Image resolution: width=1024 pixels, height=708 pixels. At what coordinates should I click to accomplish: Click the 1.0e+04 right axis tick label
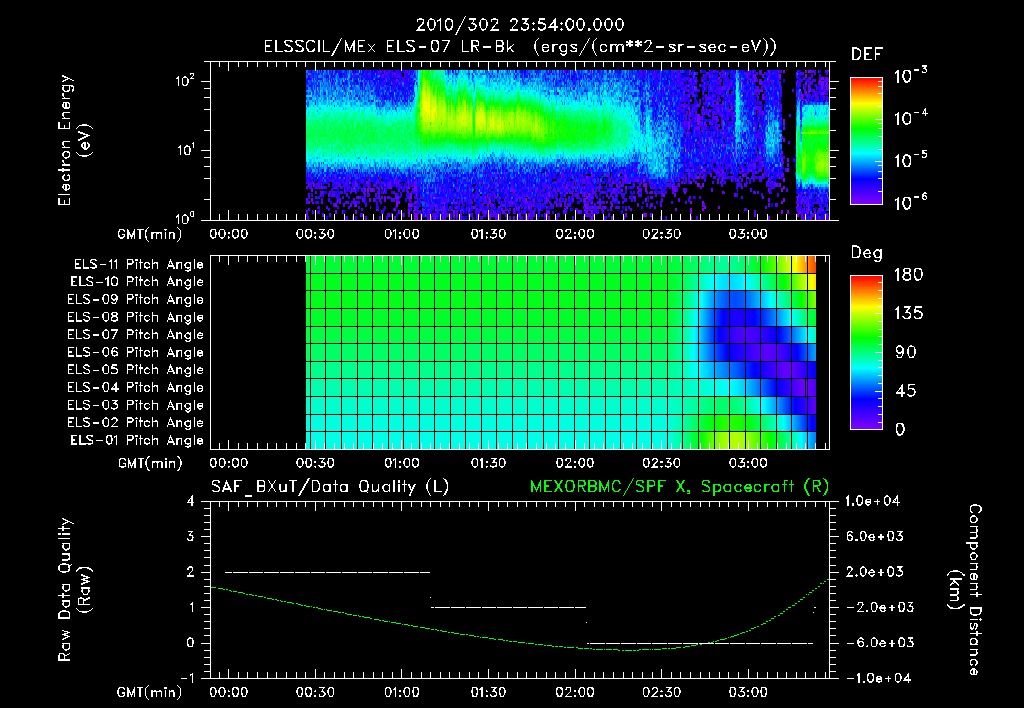[x=872, y=501]
